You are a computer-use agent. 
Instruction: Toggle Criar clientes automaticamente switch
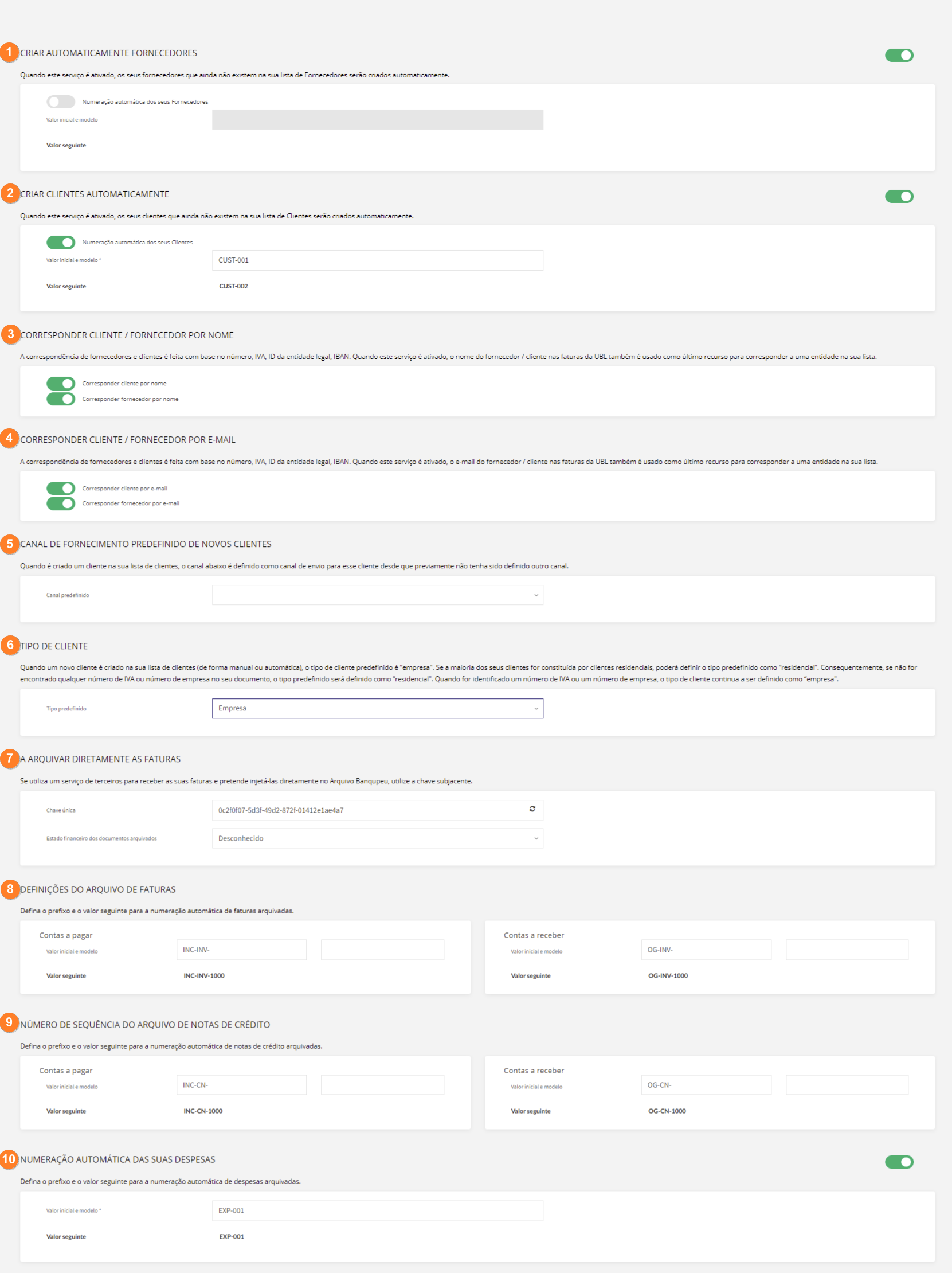pos(899,197)
